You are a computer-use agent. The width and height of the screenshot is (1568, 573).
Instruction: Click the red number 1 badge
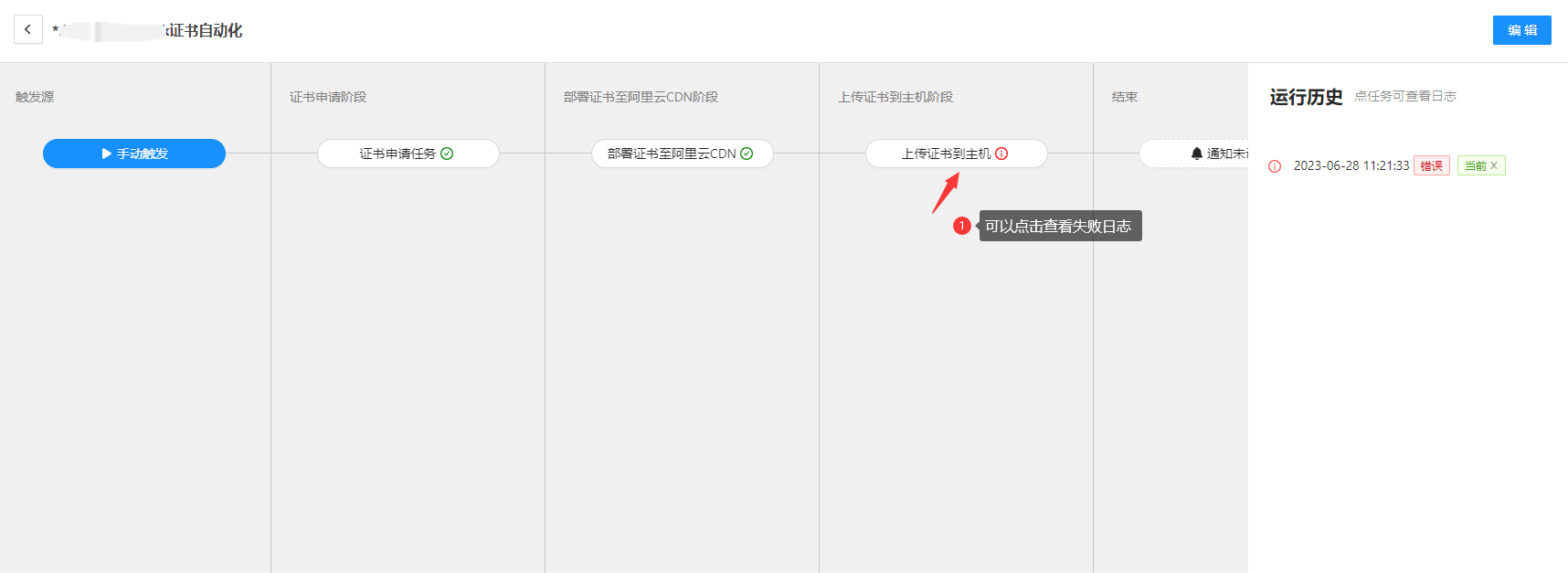(961, 226)
